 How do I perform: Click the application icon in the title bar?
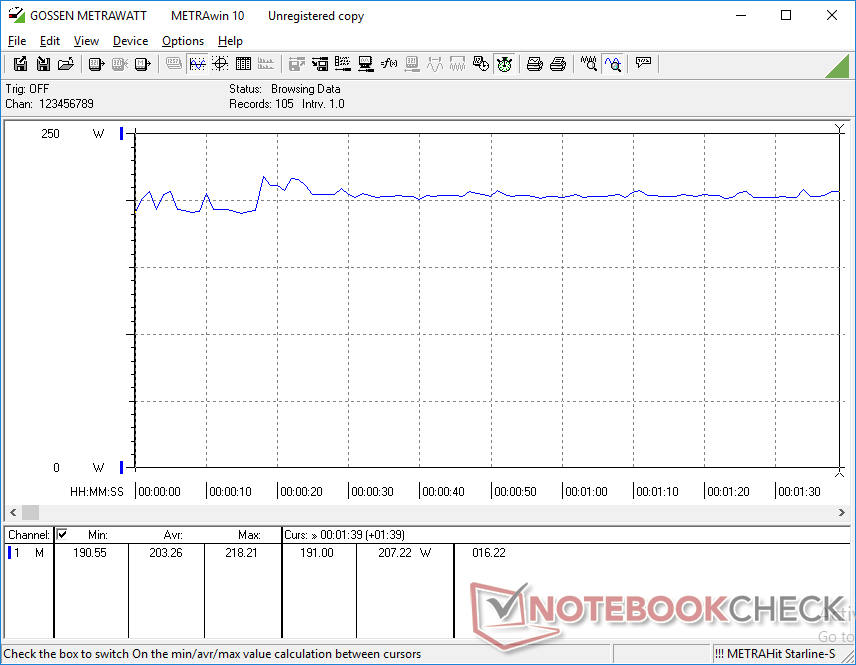pyautogui.click(x=16, y=15)
